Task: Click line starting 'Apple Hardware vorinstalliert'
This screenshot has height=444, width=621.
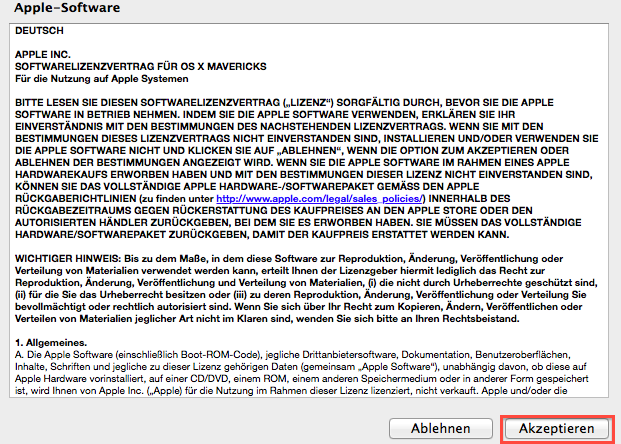Action: (302, 379)
